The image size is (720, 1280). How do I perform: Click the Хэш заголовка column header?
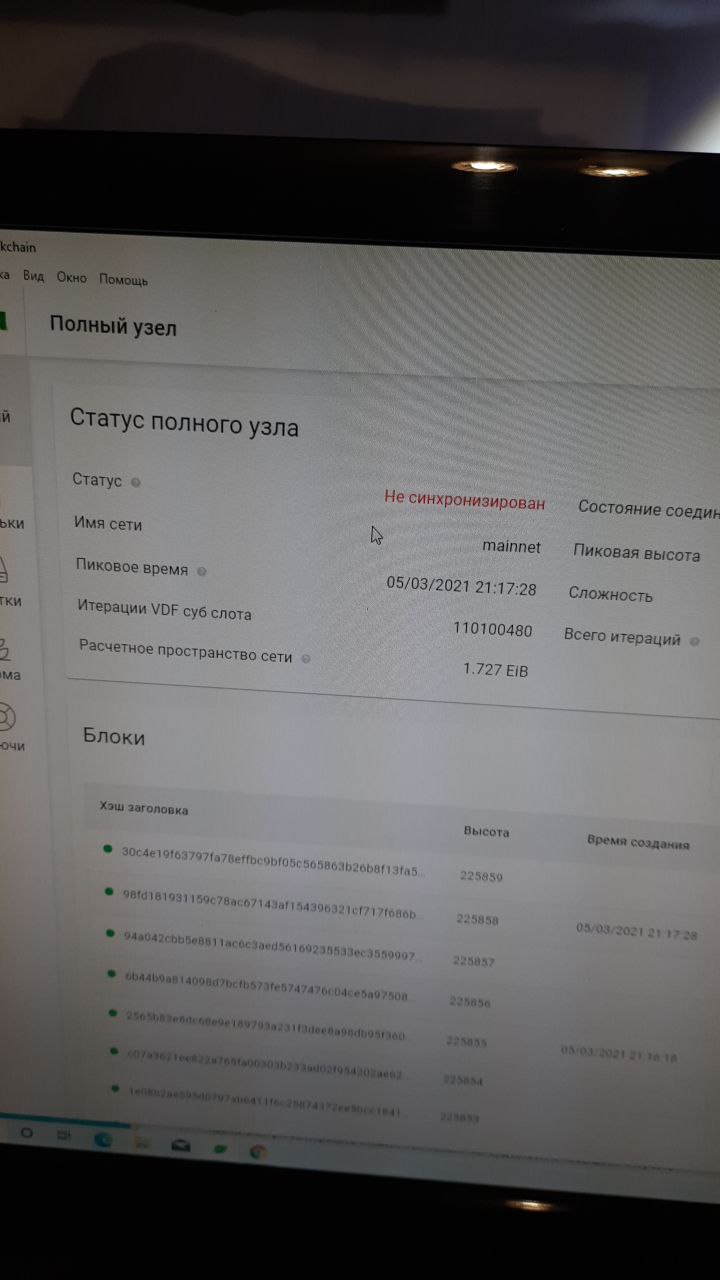143,808
